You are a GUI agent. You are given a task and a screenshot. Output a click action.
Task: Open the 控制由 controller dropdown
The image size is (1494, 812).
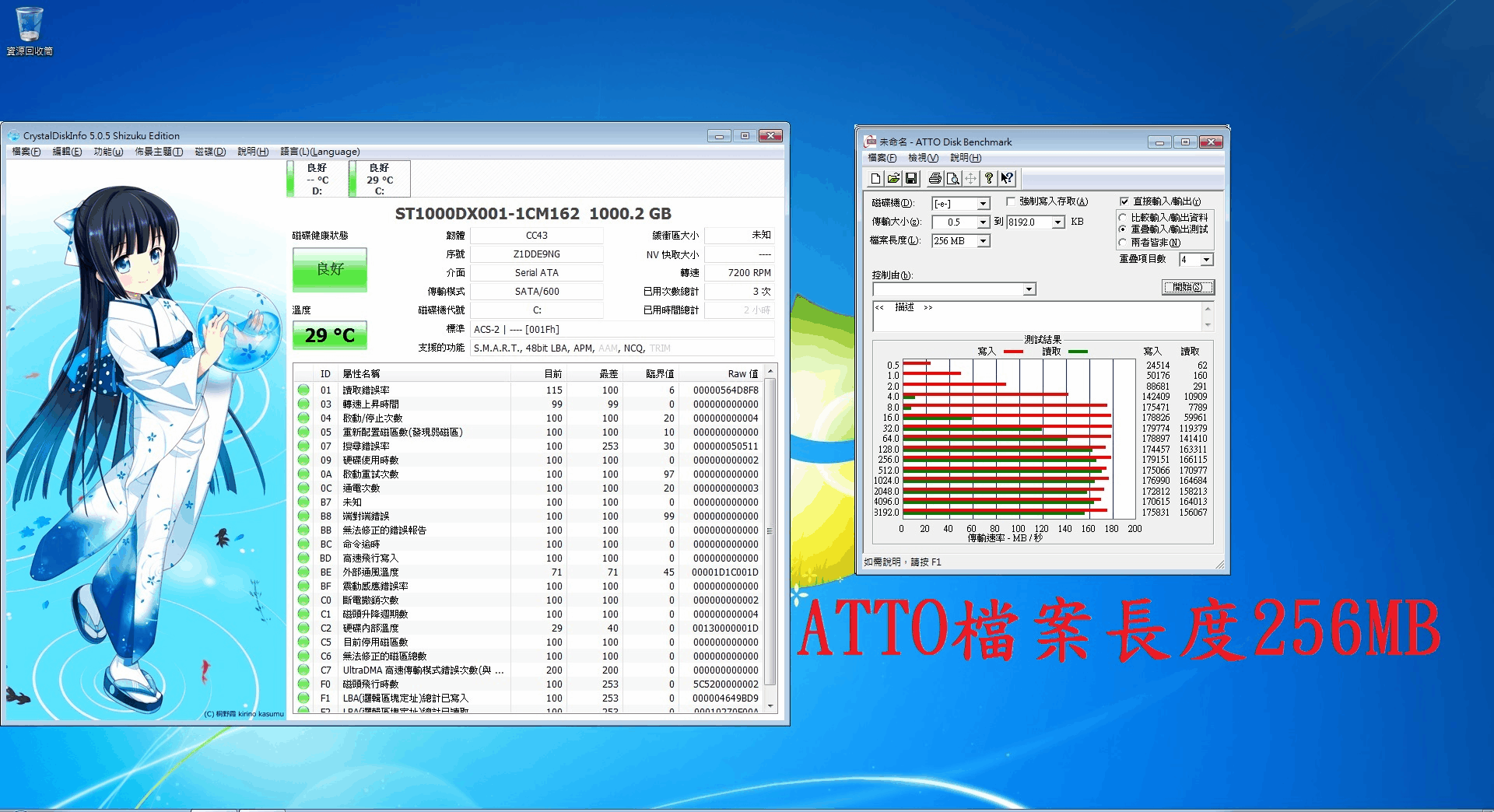(x=1029, y=289)
